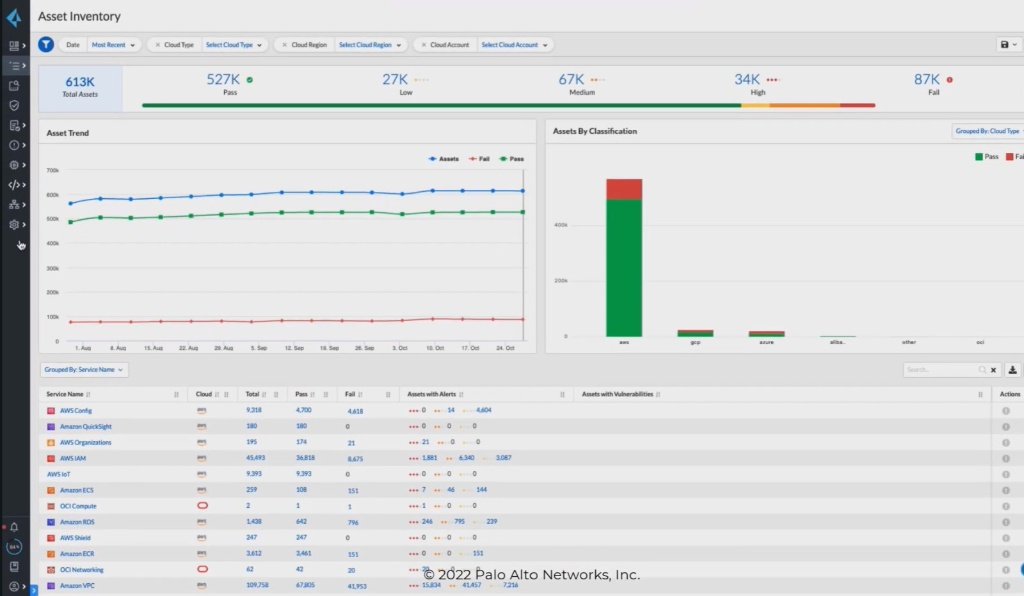
Task: Open the Dashboard sidebar icon
Action: (x=14, y=46)
